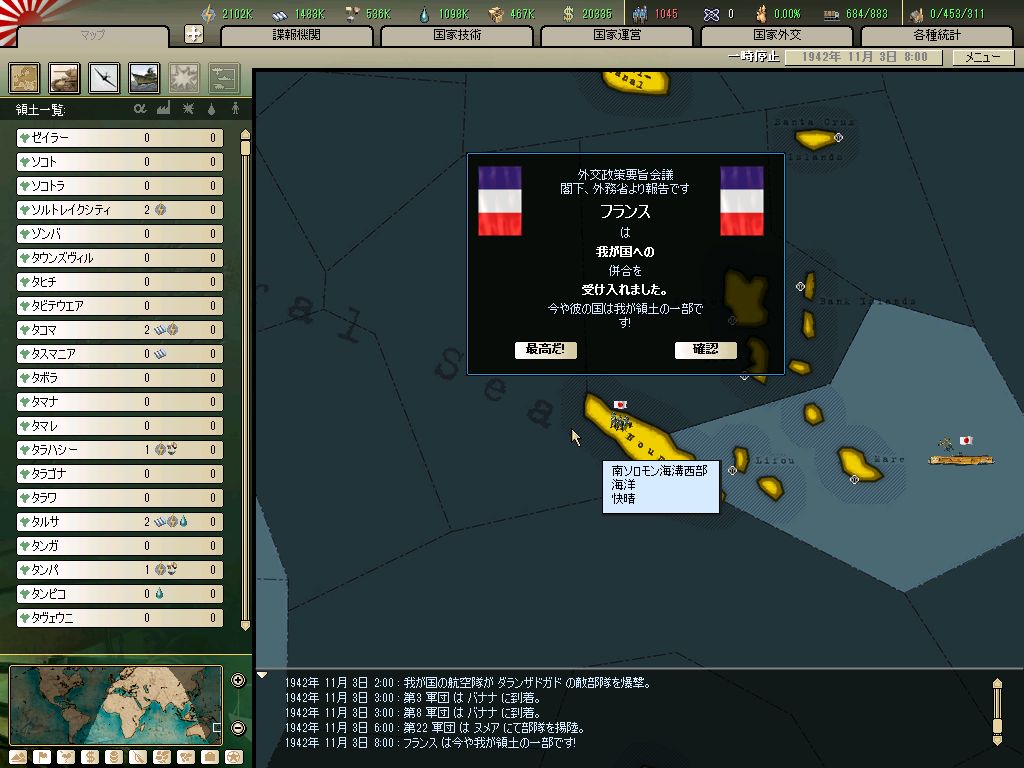Click territory list scrollbar down arrow

pos(246,626)
